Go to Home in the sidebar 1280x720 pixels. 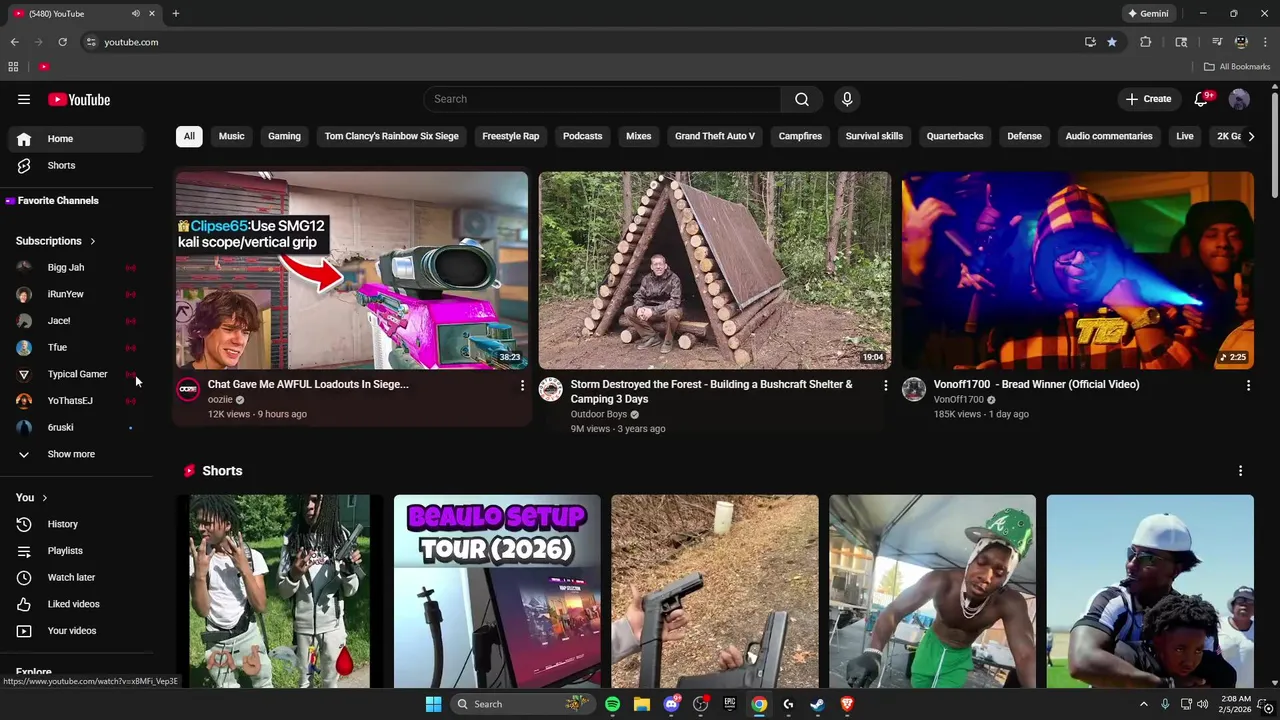76,139
